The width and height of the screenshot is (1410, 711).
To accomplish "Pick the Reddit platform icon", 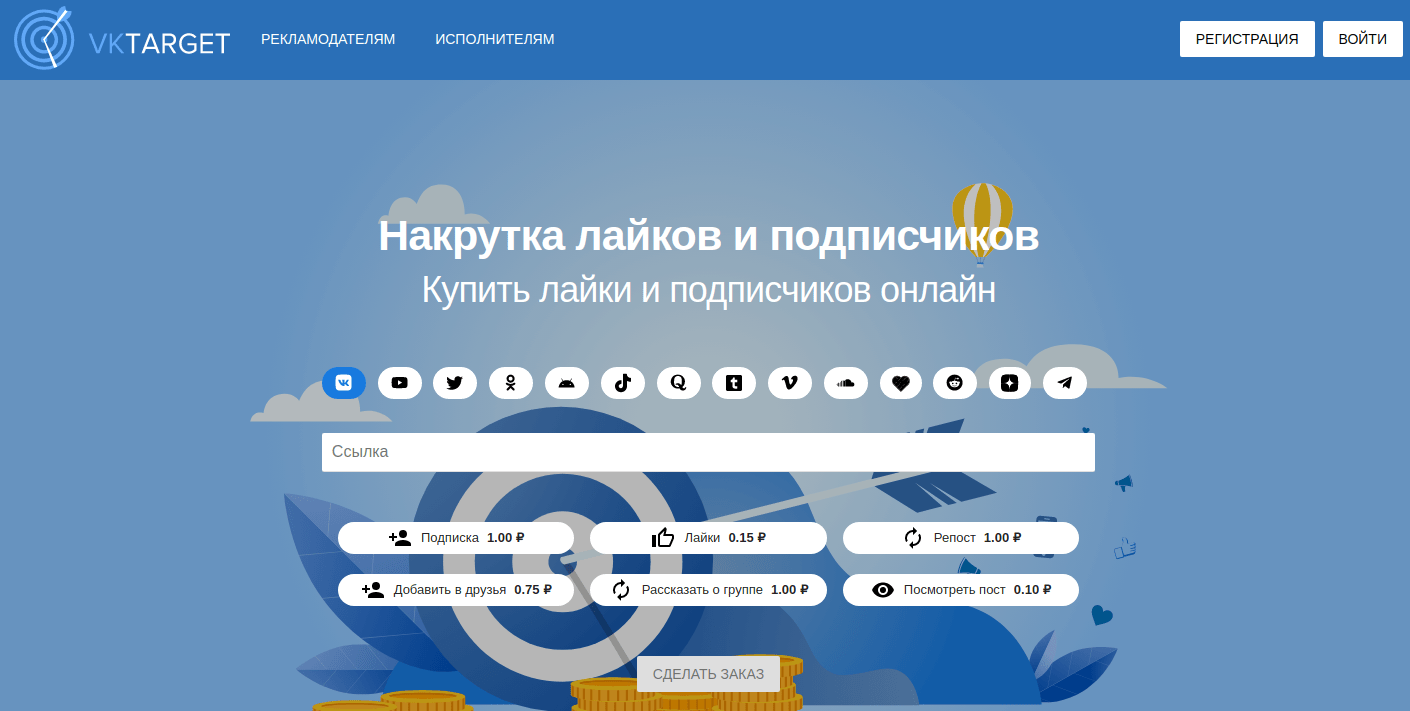I will point(955,383).
